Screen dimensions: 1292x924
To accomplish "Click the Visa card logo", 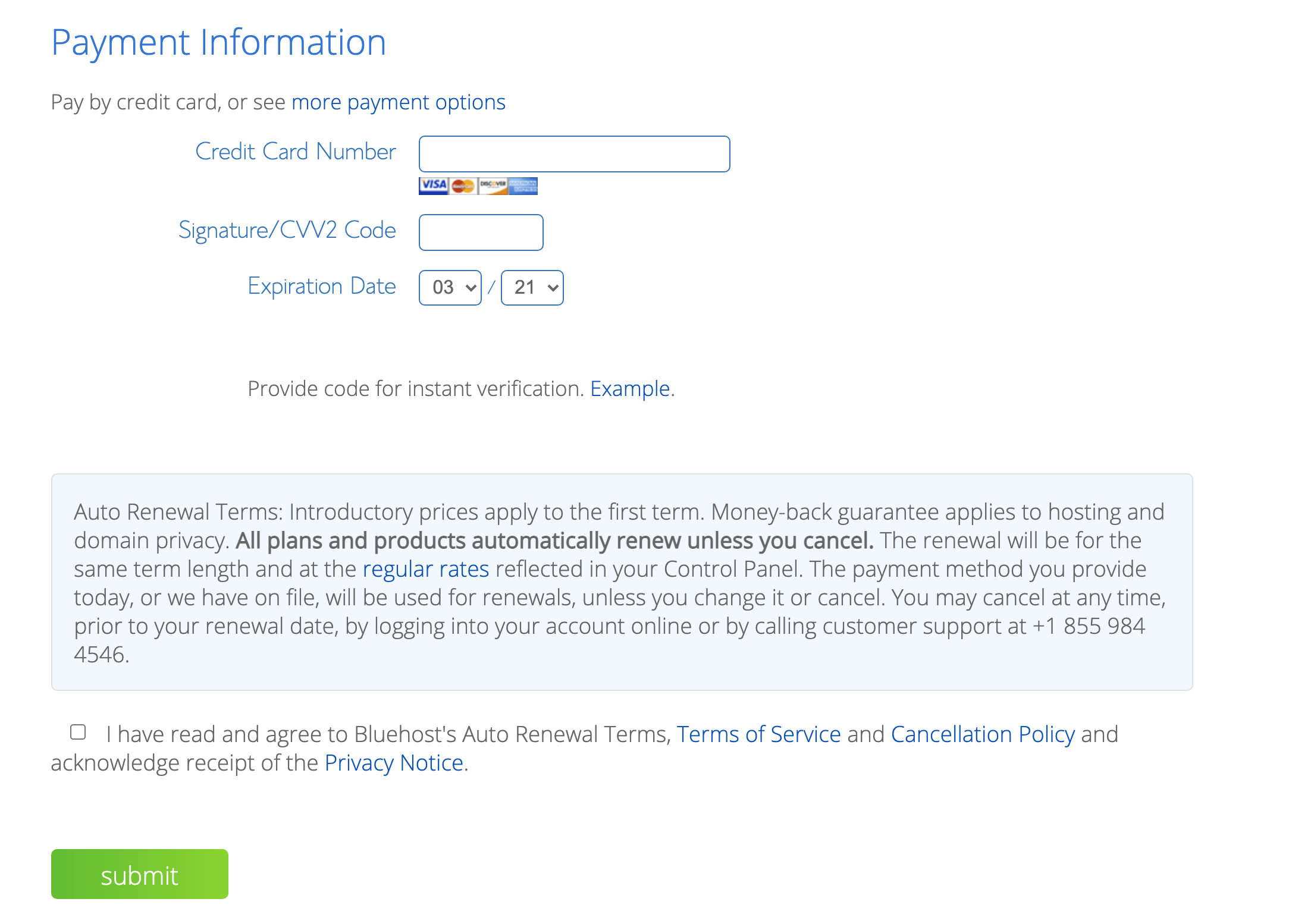I will click(x=434, y=186).
